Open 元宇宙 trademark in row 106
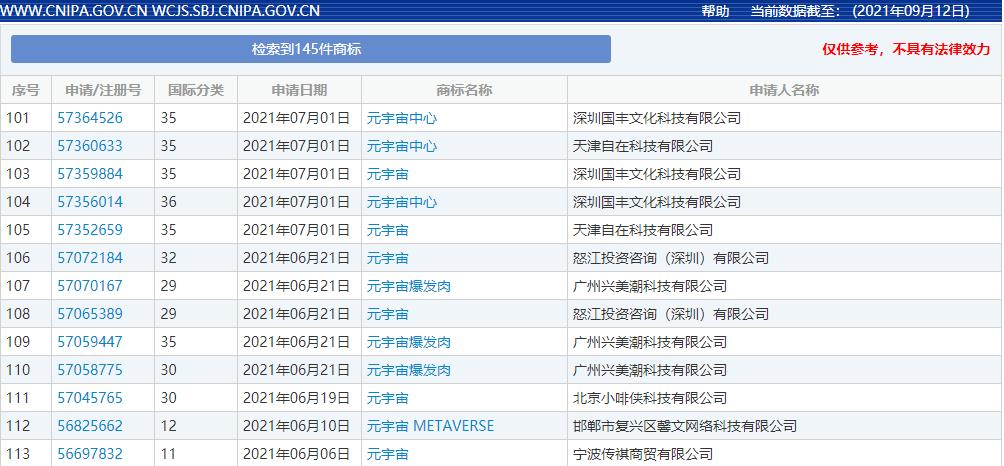The height and width of the screenshot is (466, 1004). tap(387, 258)
